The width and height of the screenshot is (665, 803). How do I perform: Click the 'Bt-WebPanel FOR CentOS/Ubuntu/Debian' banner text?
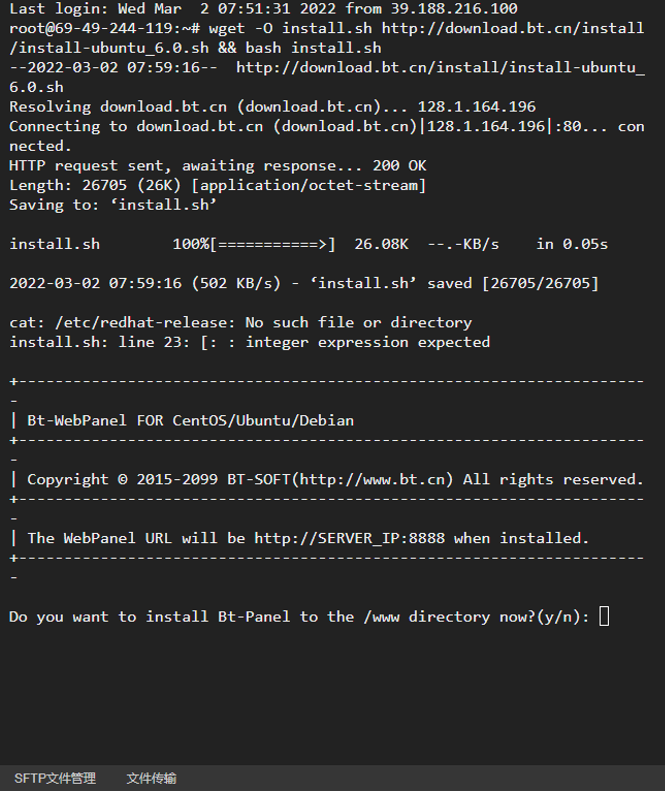(x=190, y=420)
